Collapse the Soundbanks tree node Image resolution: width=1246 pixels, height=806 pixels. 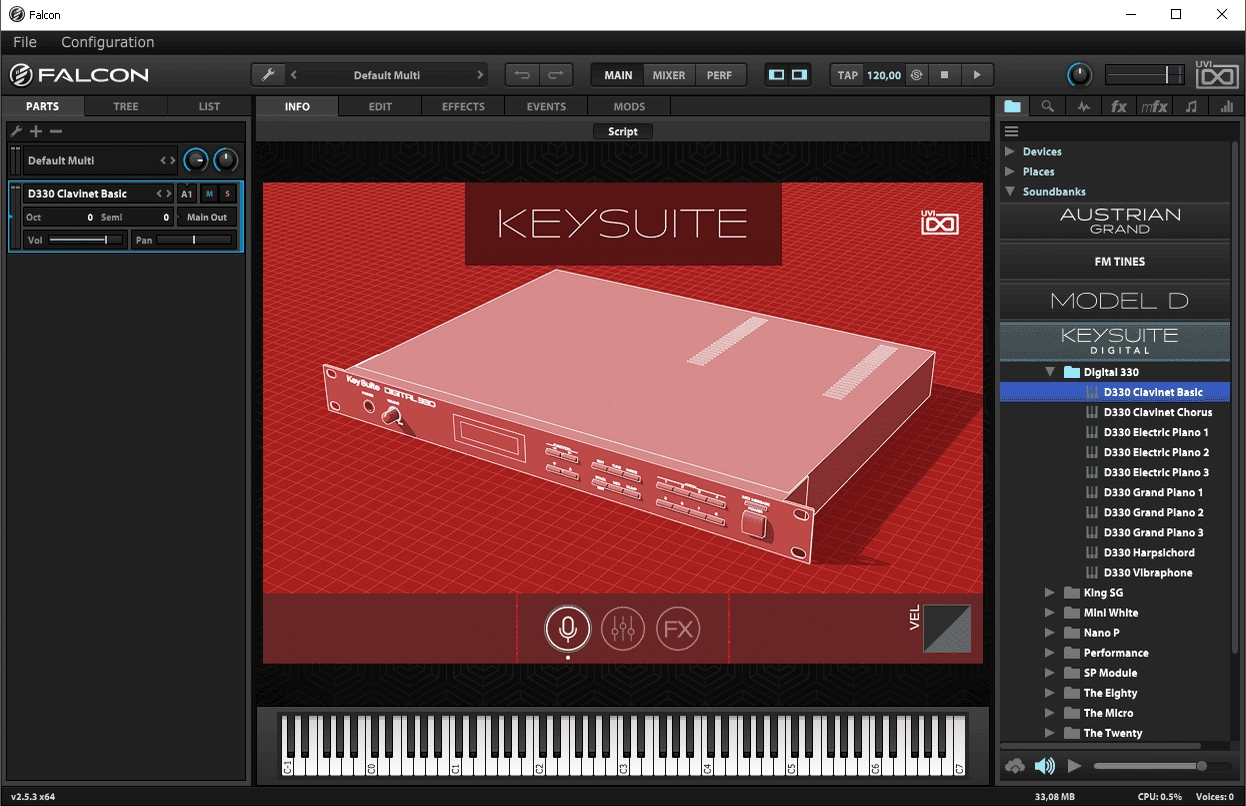1010,192
